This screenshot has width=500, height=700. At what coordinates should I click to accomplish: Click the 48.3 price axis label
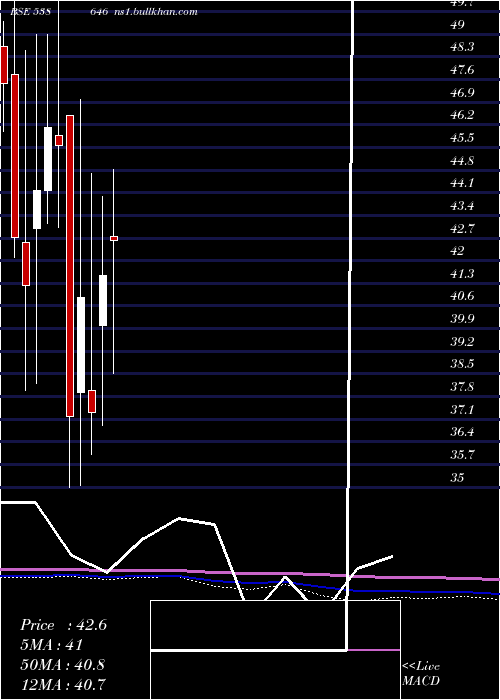point(462,47)
